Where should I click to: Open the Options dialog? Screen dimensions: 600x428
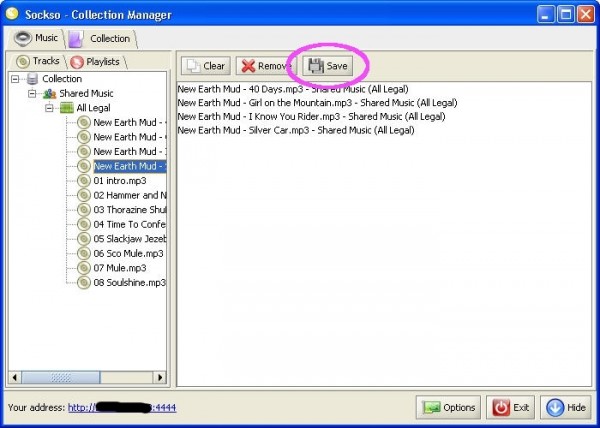pyautogui.click(x=448, y=407)
